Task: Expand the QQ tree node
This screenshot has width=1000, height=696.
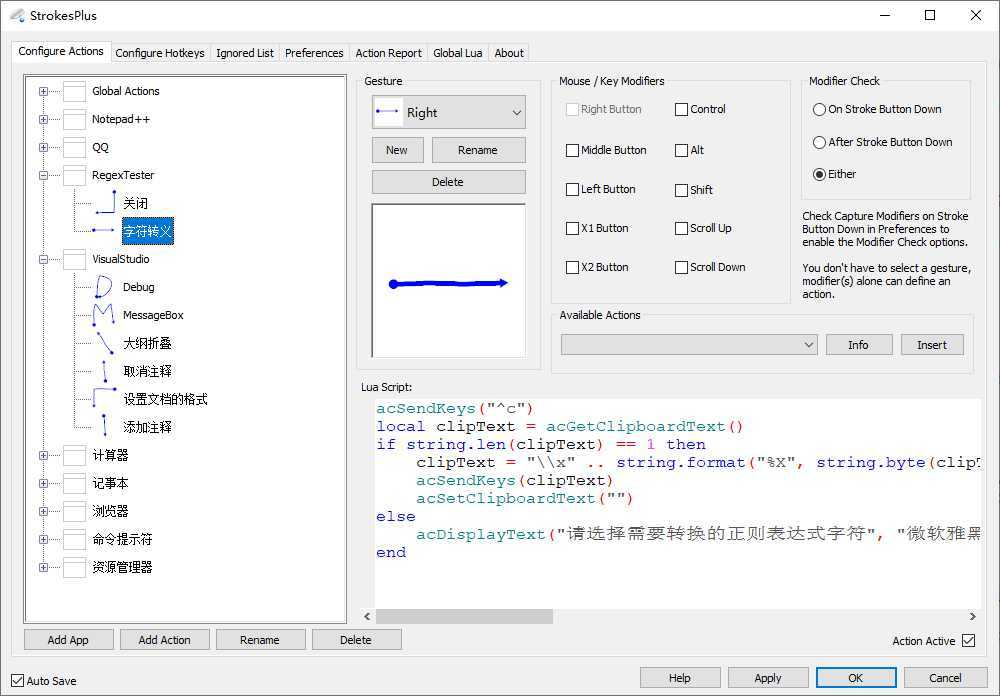Action: point(43,147)
